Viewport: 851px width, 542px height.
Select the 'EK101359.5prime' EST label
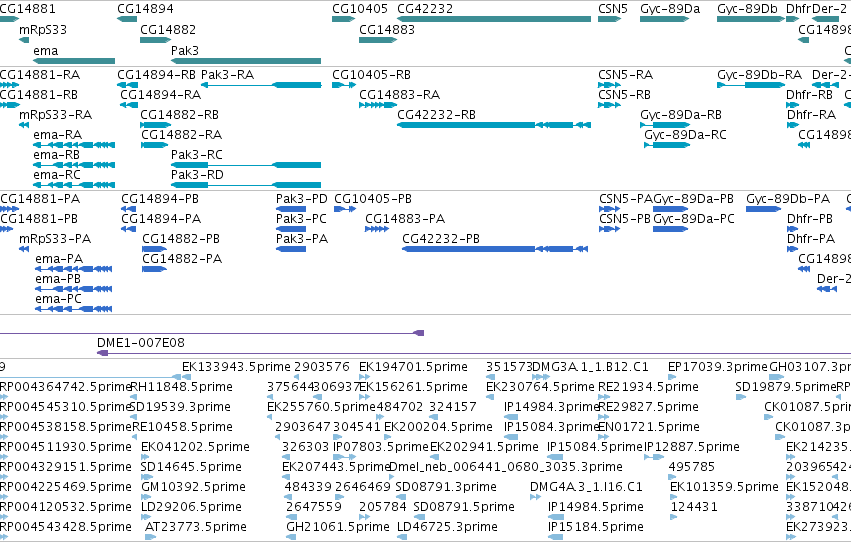coord(724,487)
